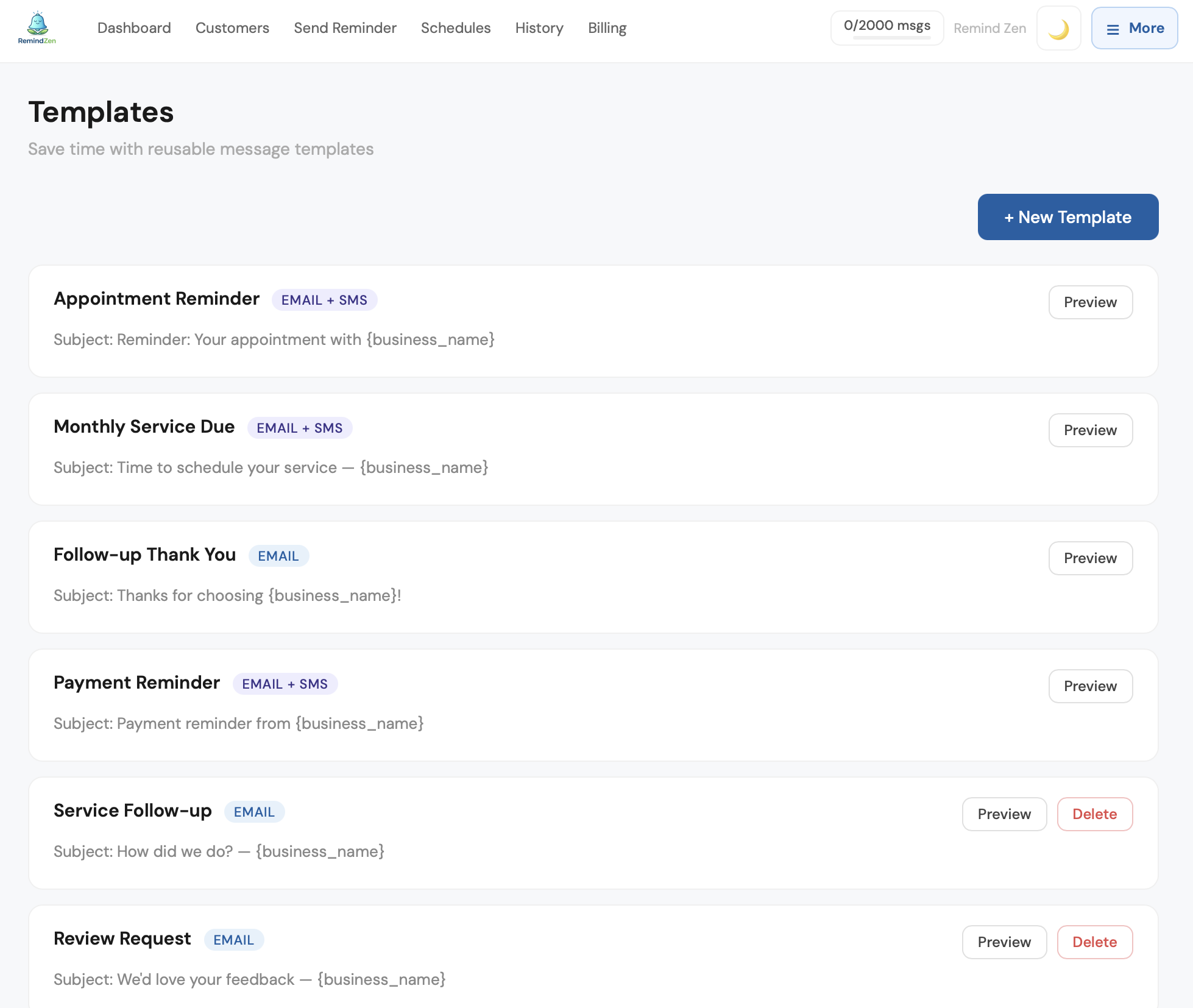This screenshot has width=1193, height=1008.
Task: Select the Payment Reminder template title
Action: (x=136, y=683)
